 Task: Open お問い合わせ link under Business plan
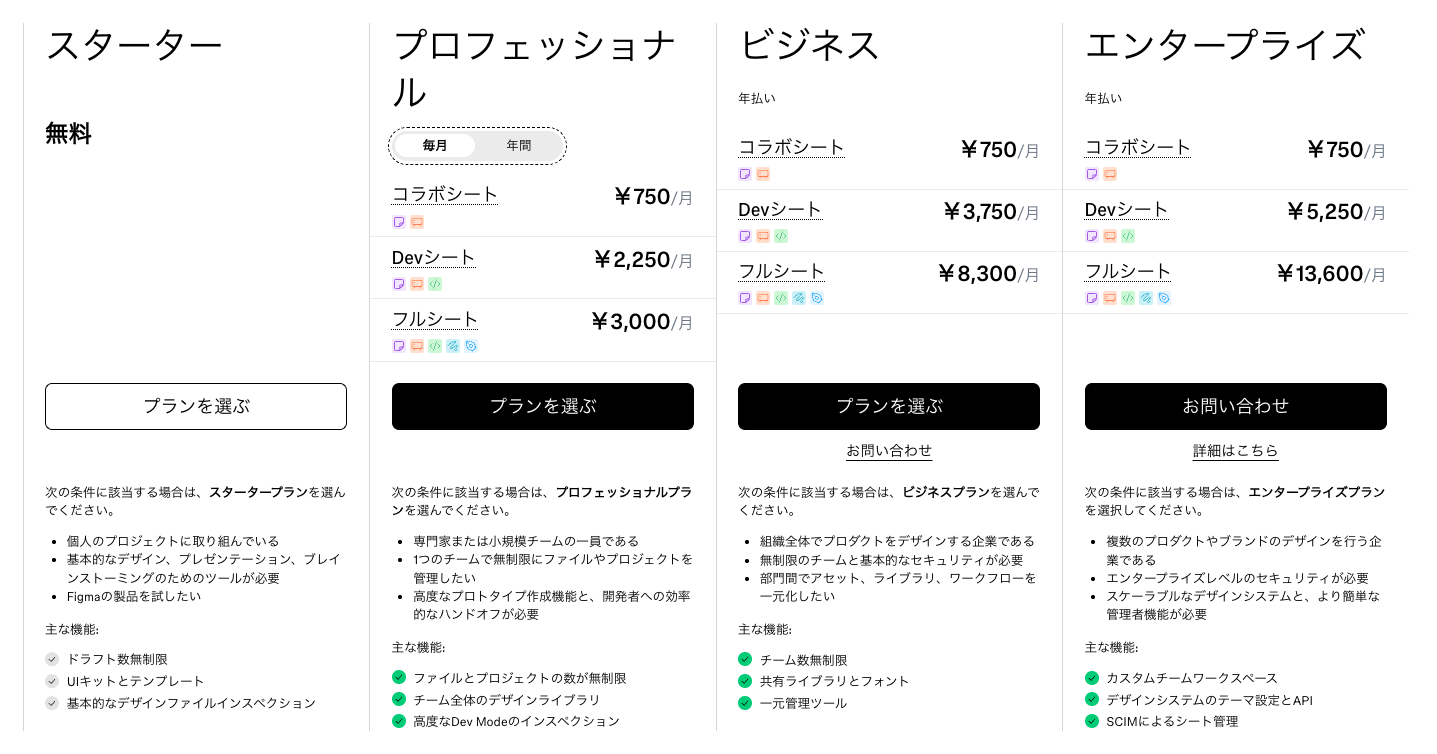(889, 451)
